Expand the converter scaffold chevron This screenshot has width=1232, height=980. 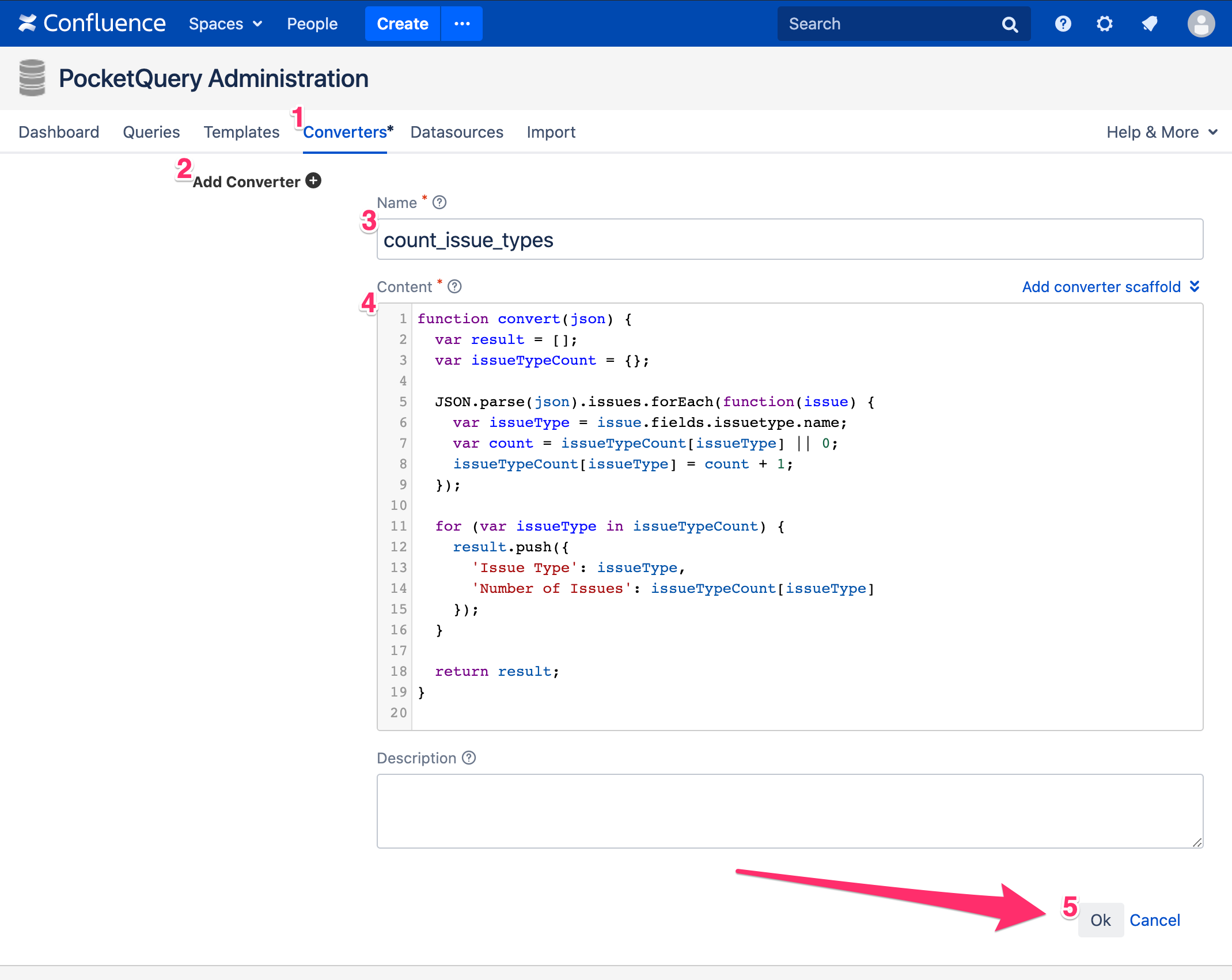coord(1195,286)
